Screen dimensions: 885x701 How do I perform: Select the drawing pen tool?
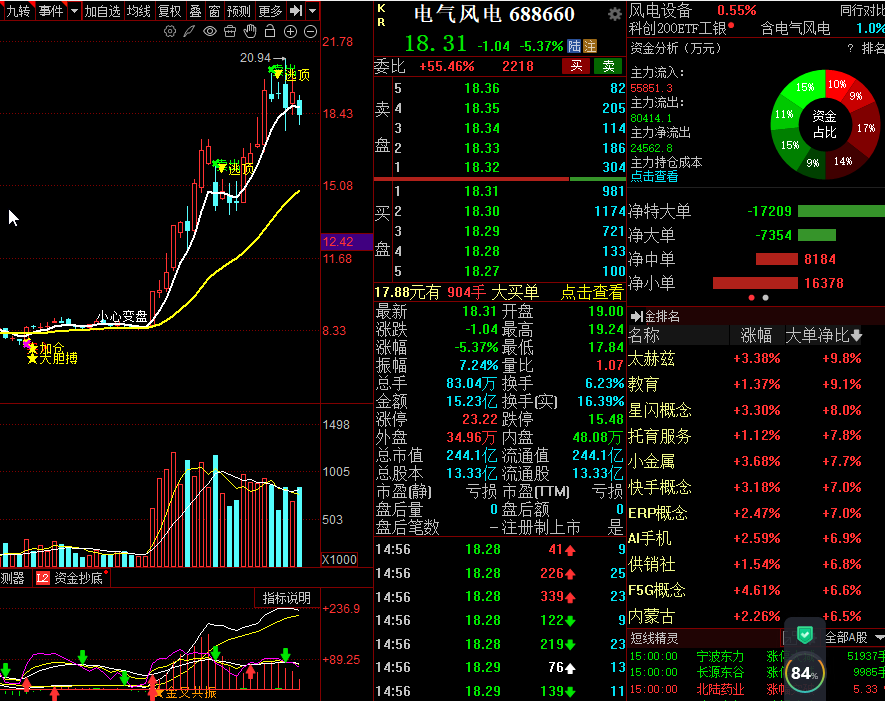click(x=189, y=32)
